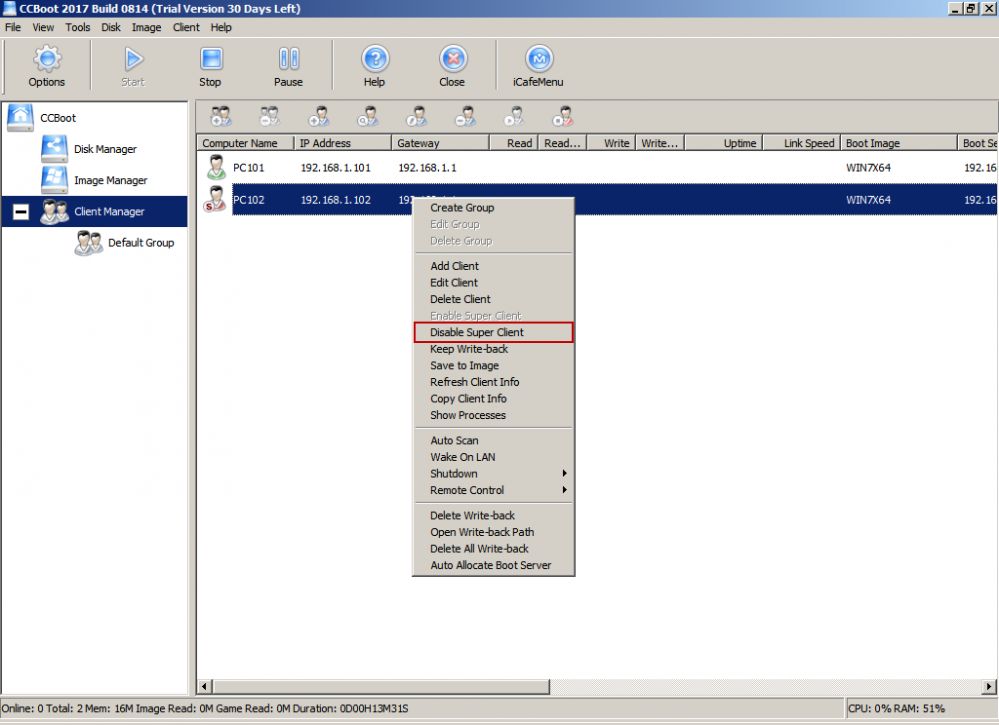Screen dimensions: 999x725
Task: Click the Image Manager icon
Action: point(54,180)
